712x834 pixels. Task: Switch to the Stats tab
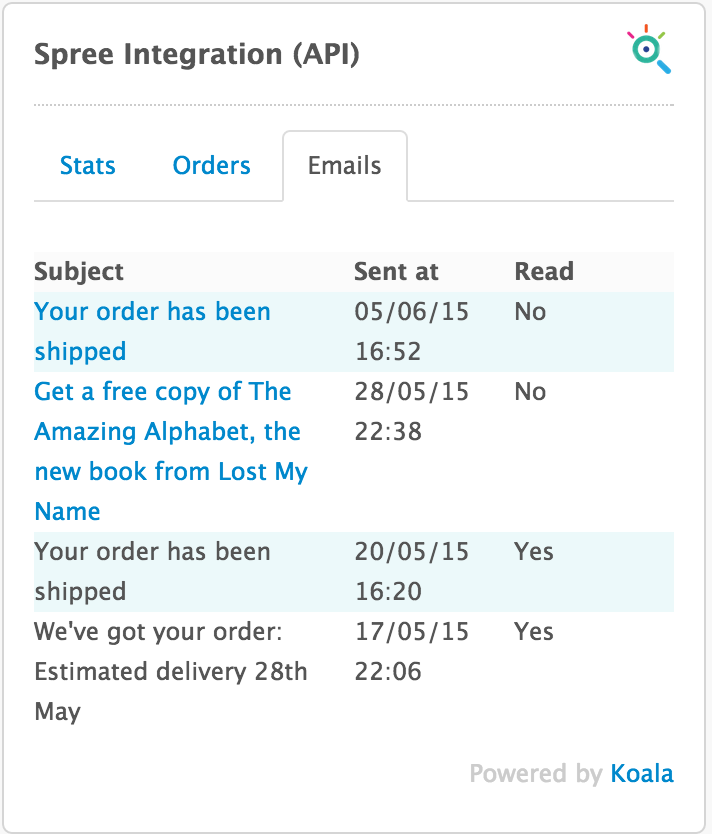pyautogui.click(x=88, y=166)
